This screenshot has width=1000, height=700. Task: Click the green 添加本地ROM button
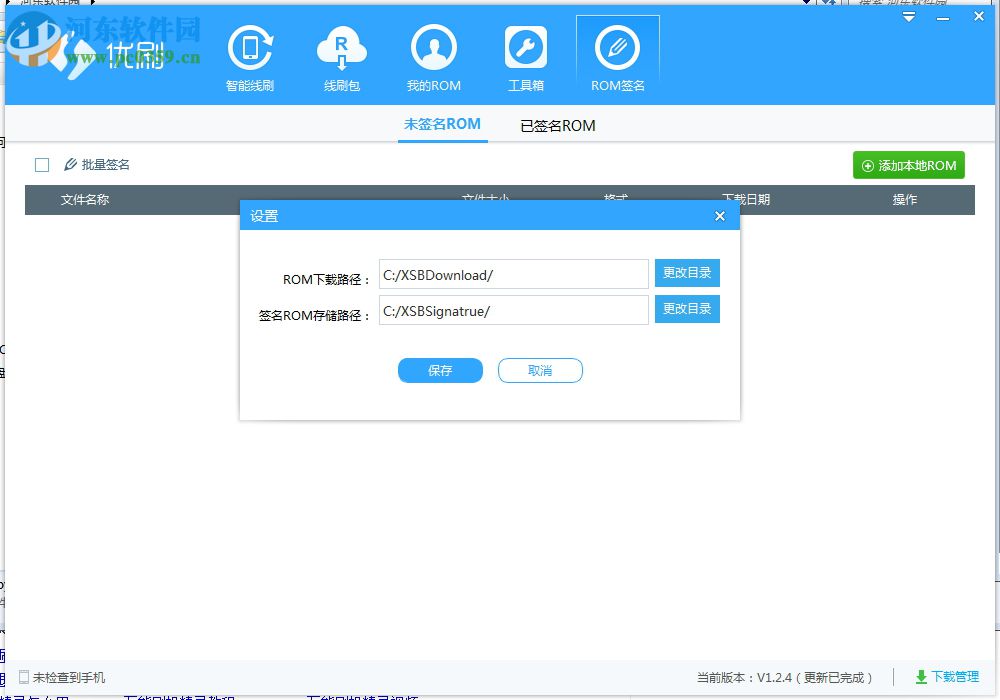click(908, 165)
